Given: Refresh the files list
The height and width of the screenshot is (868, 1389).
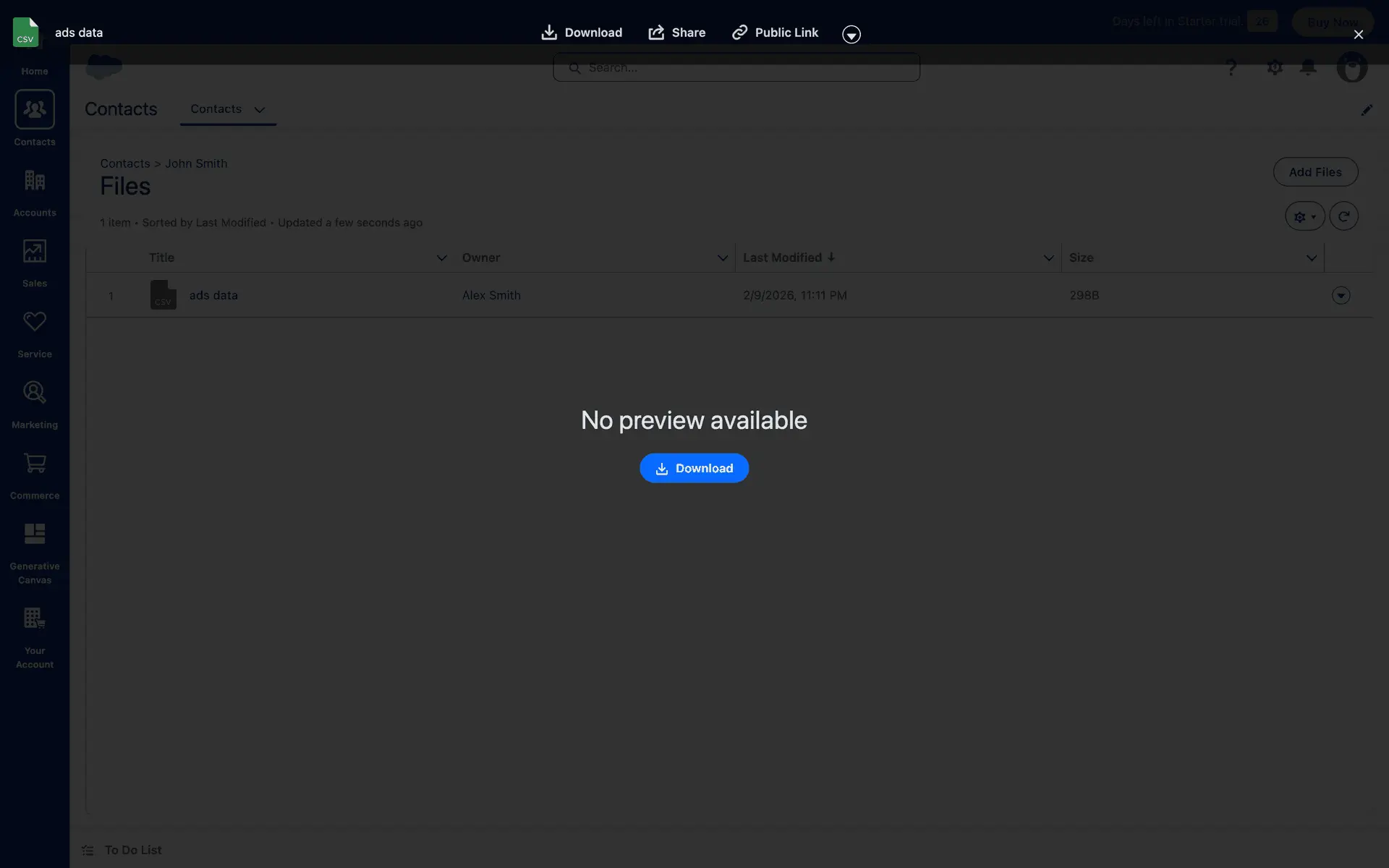Looking at the screenshot, I should tap(1343, 216).
